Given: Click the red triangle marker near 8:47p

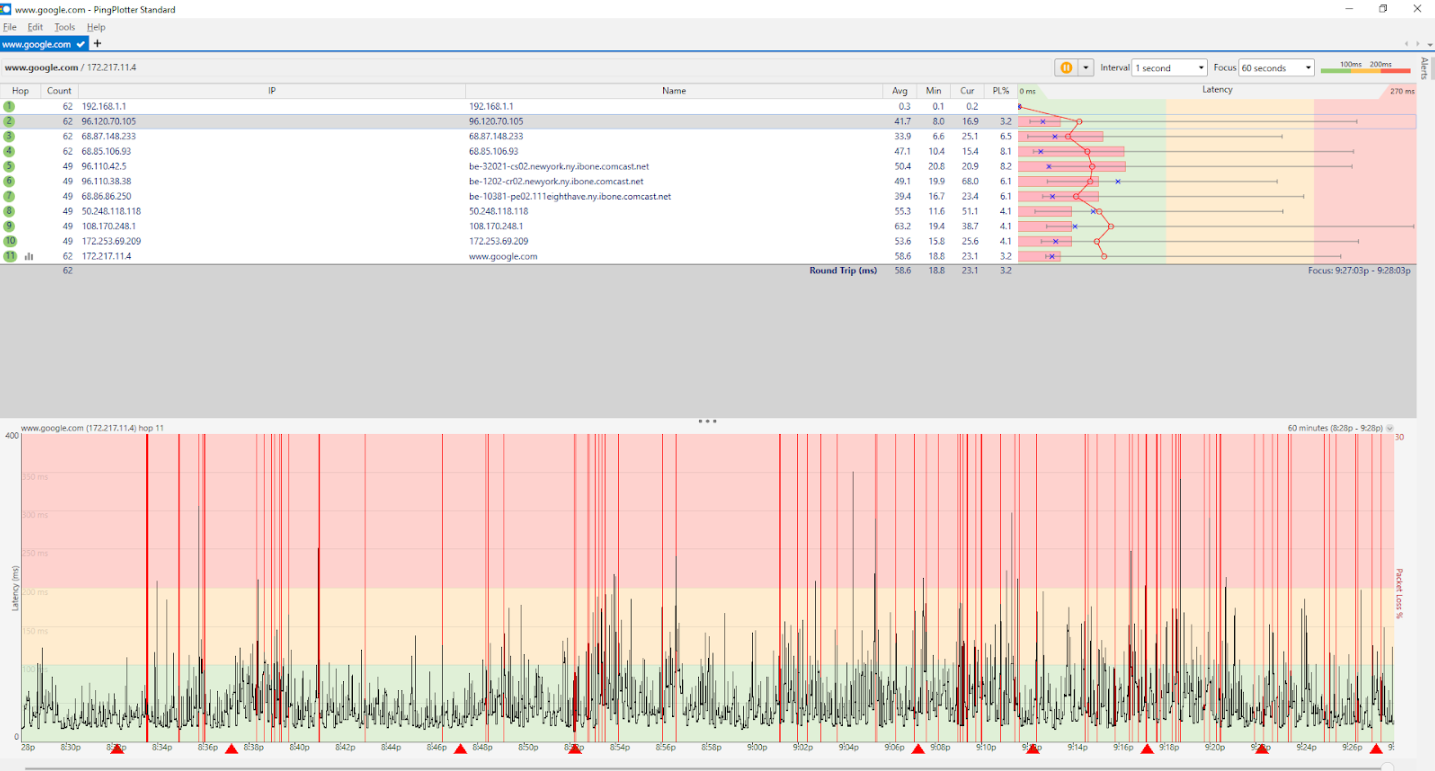Looking at the screenshot, I should tap(460, 749).
